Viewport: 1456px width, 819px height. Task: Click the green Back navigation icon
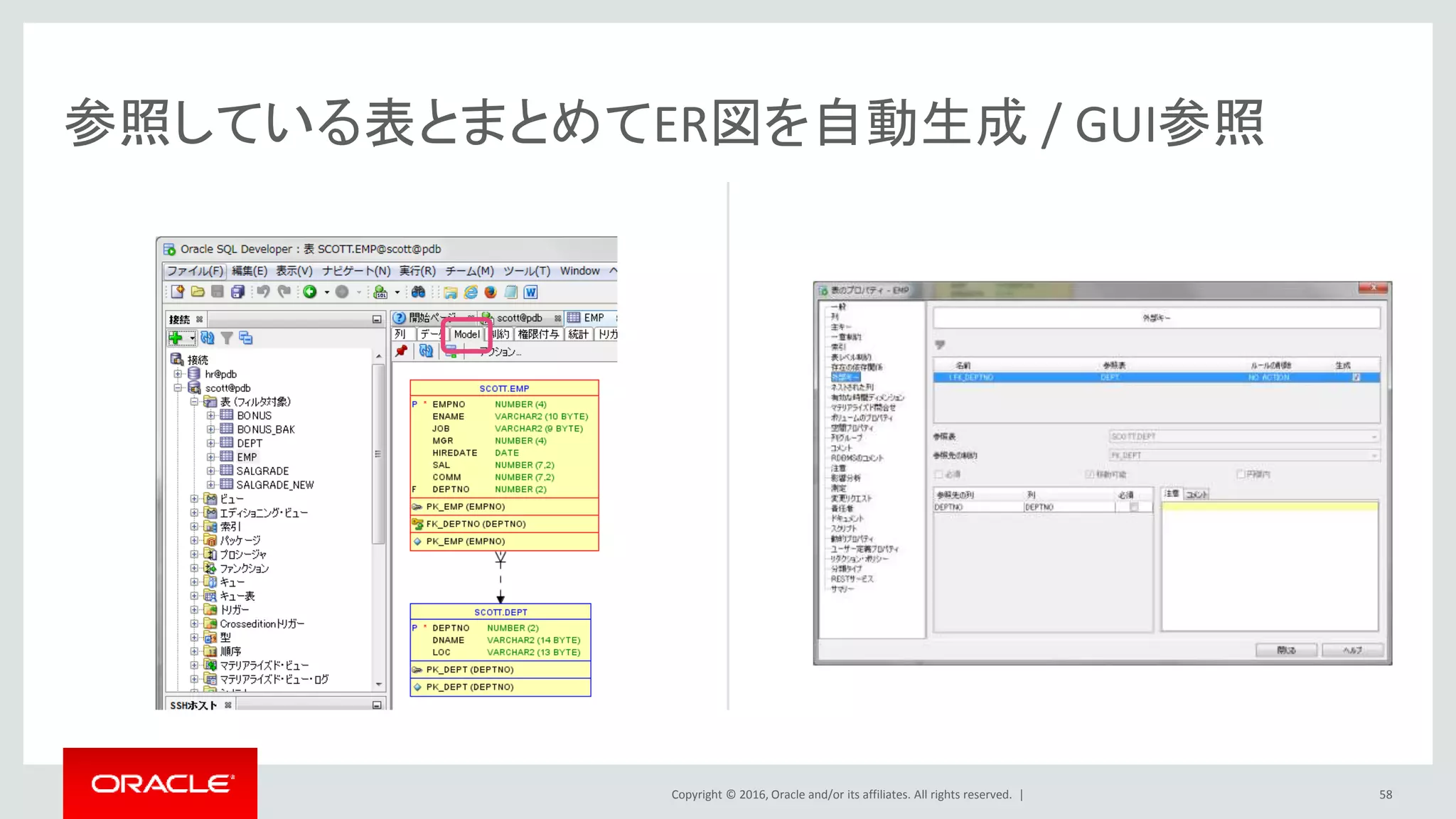[309, 291]
